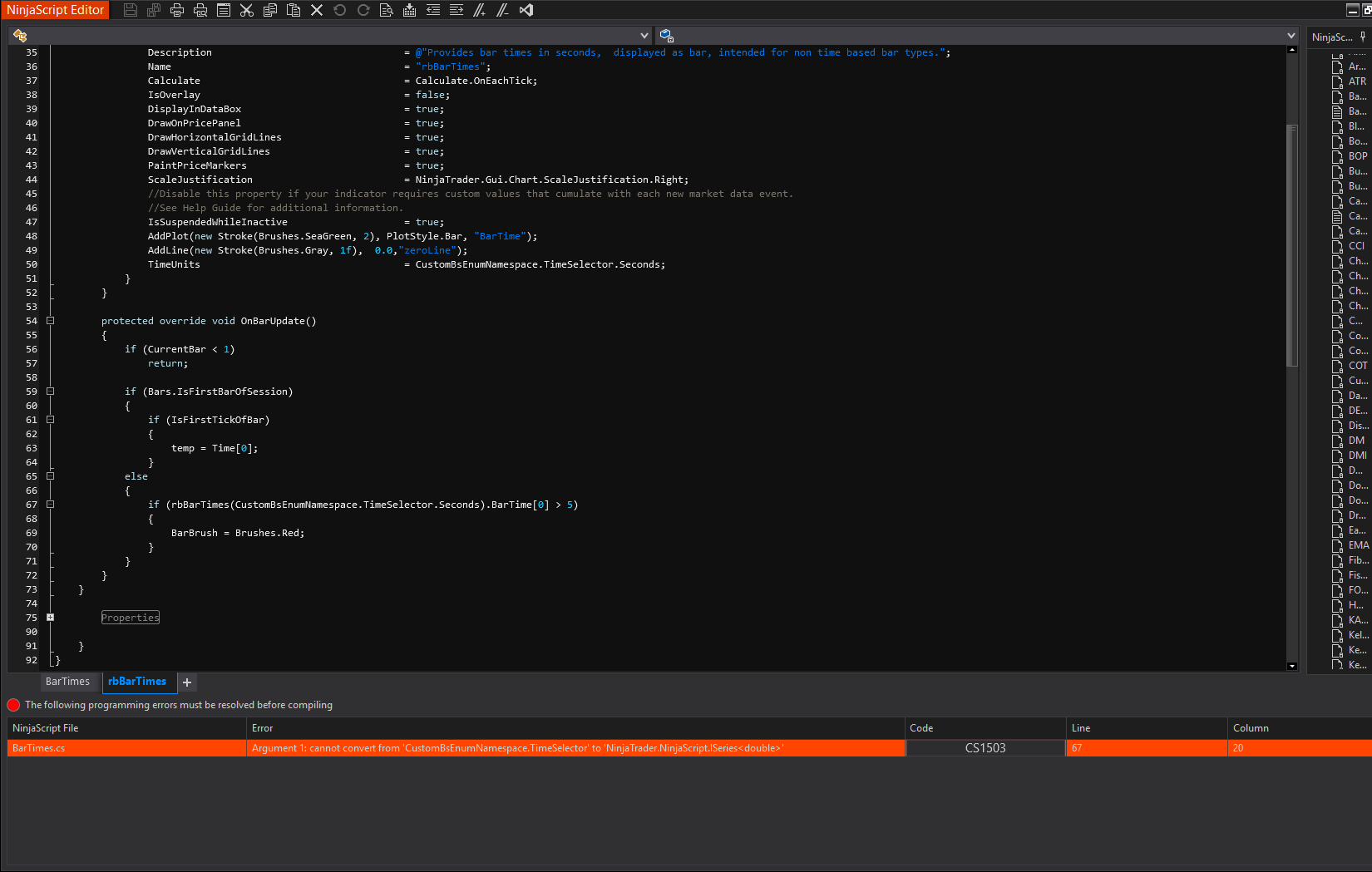
Task: Click the editor scrollbar up arrow
Action: (x=1292, y=50)
